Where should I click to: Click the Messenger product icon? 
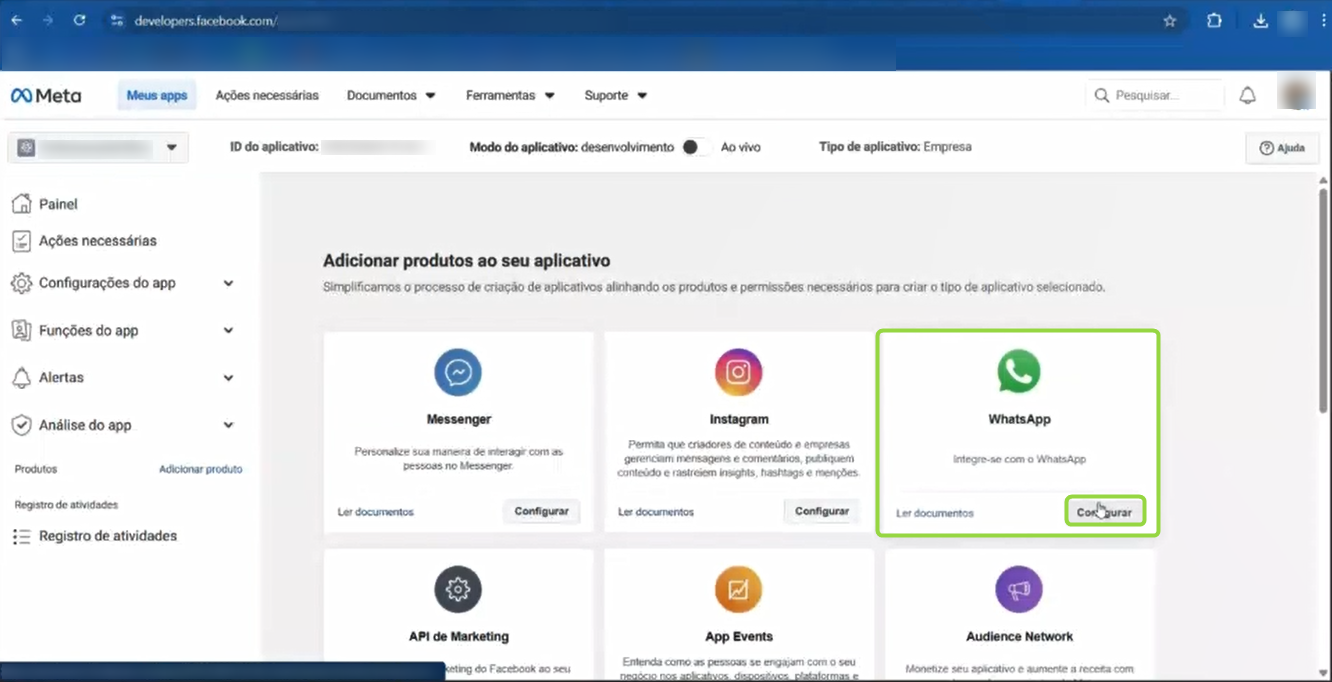pos(458,373)
